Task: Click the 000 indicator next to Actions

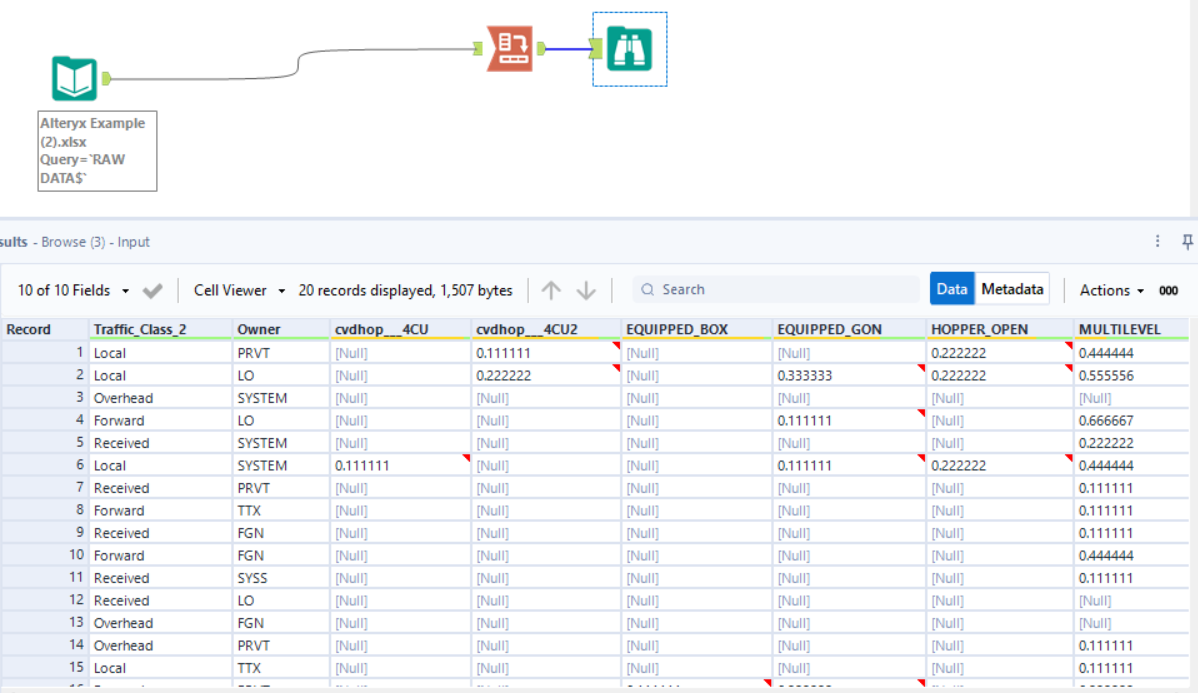Action: click(x=1167, y=290)
